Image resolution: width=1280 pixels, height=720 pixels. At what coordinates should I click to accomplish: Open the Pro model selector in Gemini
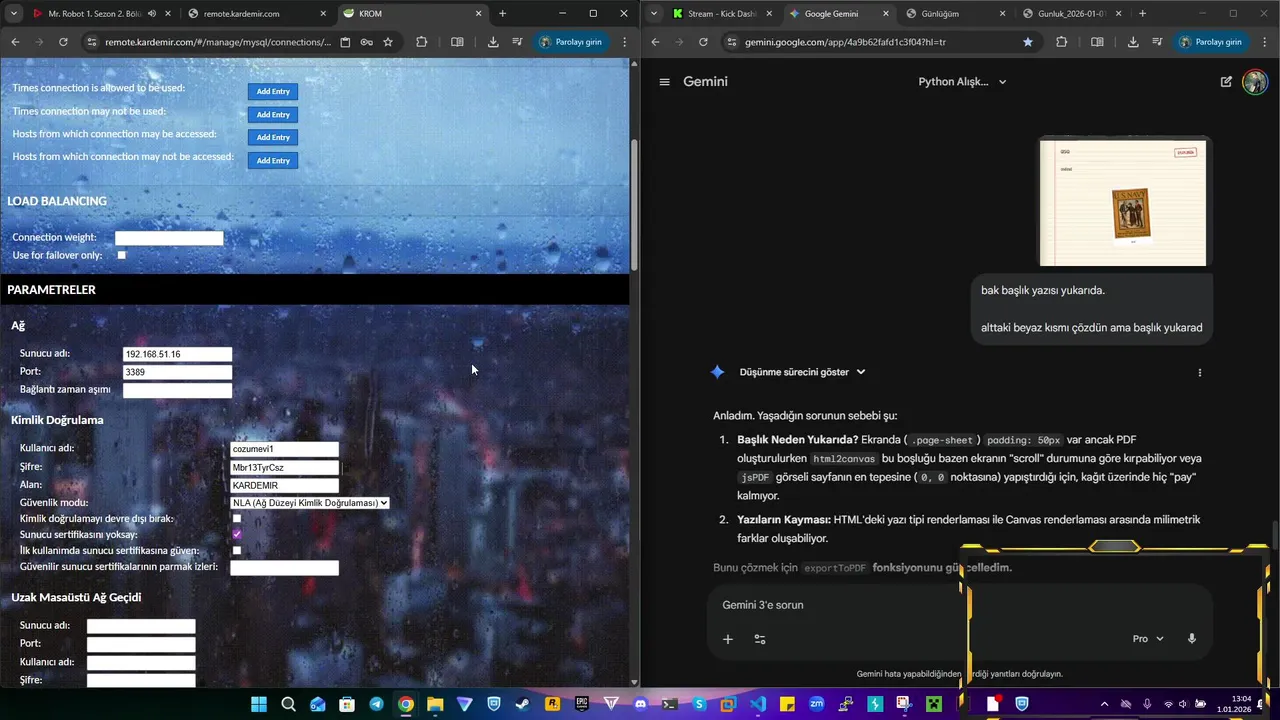pos(1148,638)
